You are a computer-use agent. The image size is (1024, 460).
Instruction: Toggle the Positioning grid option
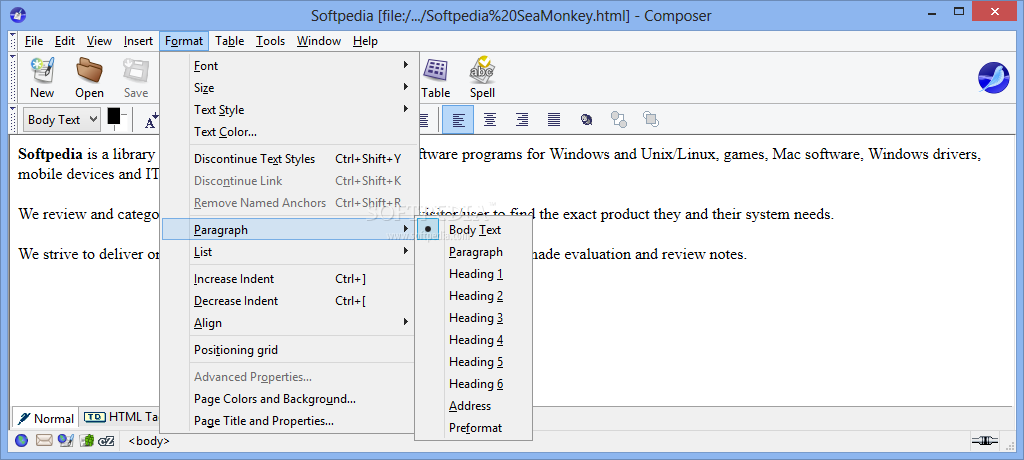click(x=288, y=350)
